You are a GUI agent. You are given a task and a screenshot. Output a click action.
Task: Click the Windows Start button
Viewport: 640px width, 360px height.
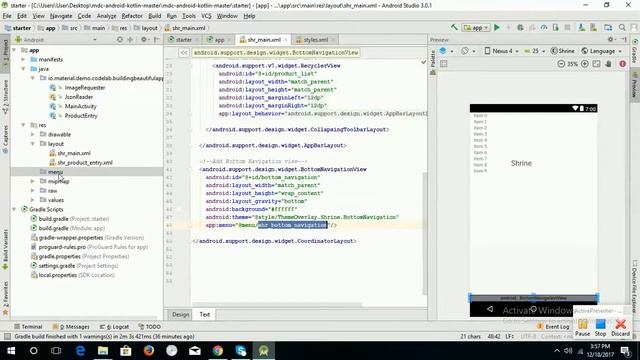coord(11,351)
